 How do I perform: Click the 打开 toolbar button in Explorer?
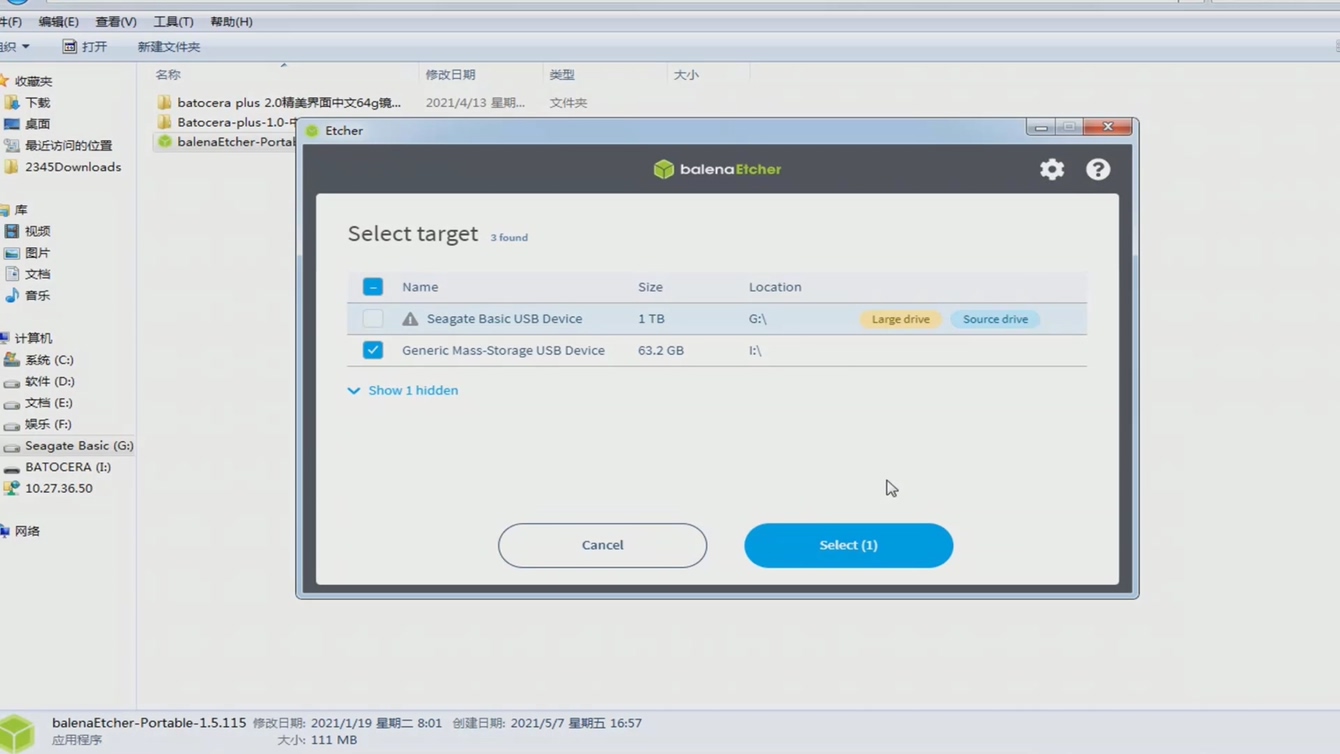tap(85, 47)
